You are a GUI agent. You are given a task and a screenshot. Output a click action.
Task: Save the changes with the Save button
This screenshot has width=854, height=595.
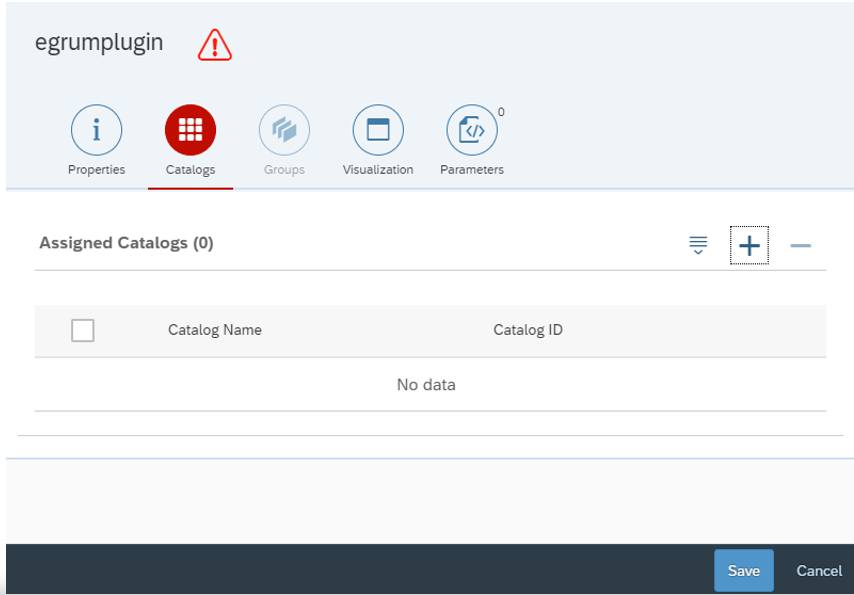744,570
